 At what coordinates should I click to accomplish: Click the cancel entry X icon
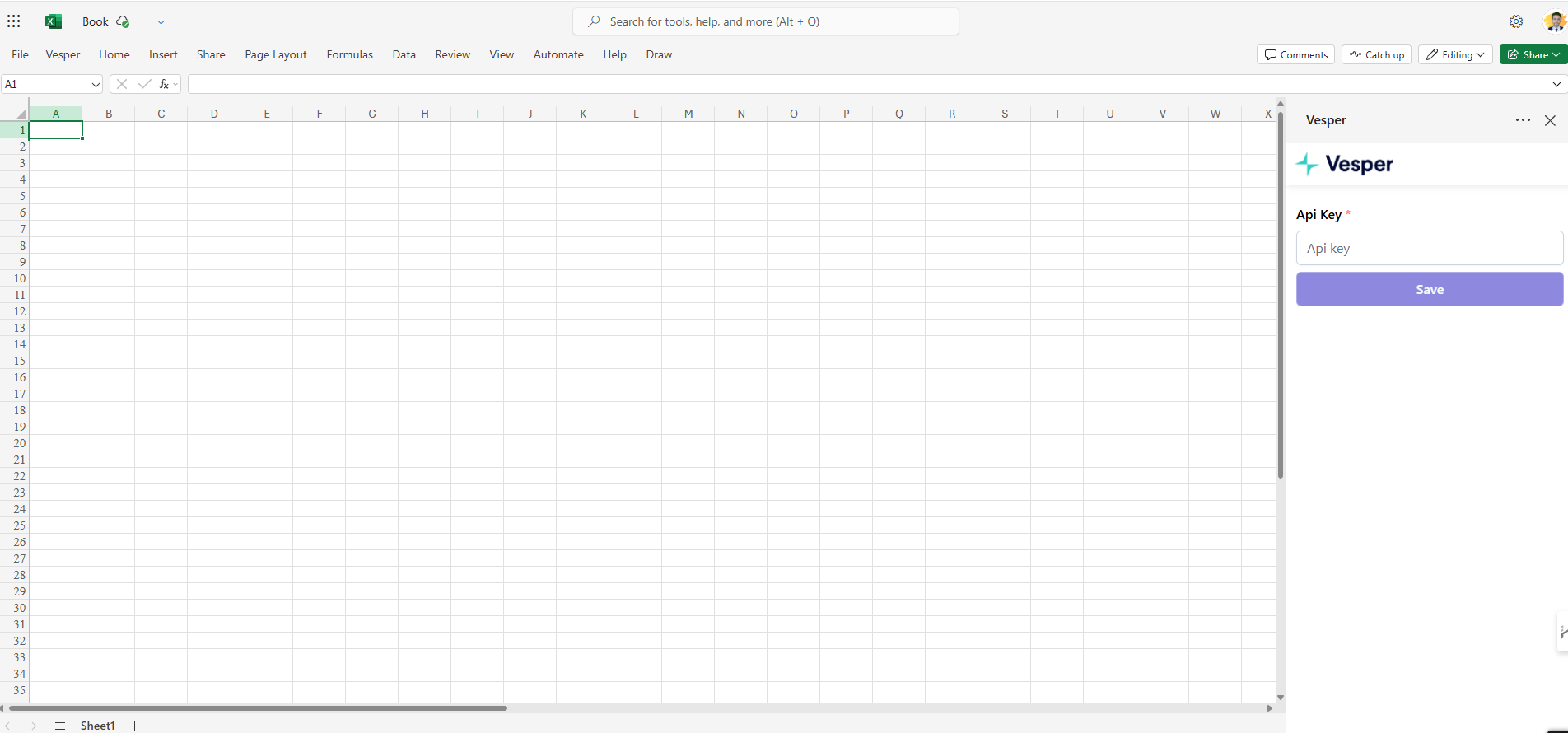pyautogui.click(x=122, y=84)
